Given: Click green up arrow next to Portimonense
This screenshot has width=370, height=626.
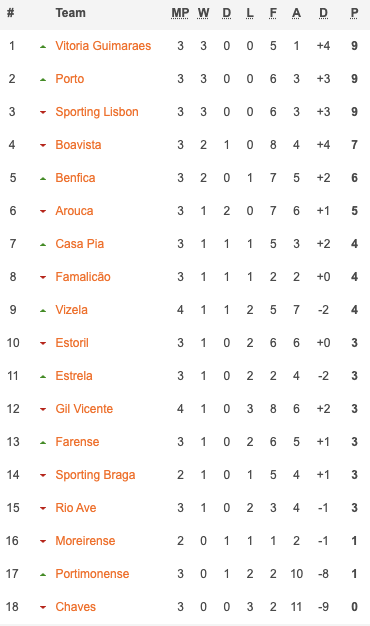Looking at the screenshot, I should pyautogui.click(x=43, y=574).
